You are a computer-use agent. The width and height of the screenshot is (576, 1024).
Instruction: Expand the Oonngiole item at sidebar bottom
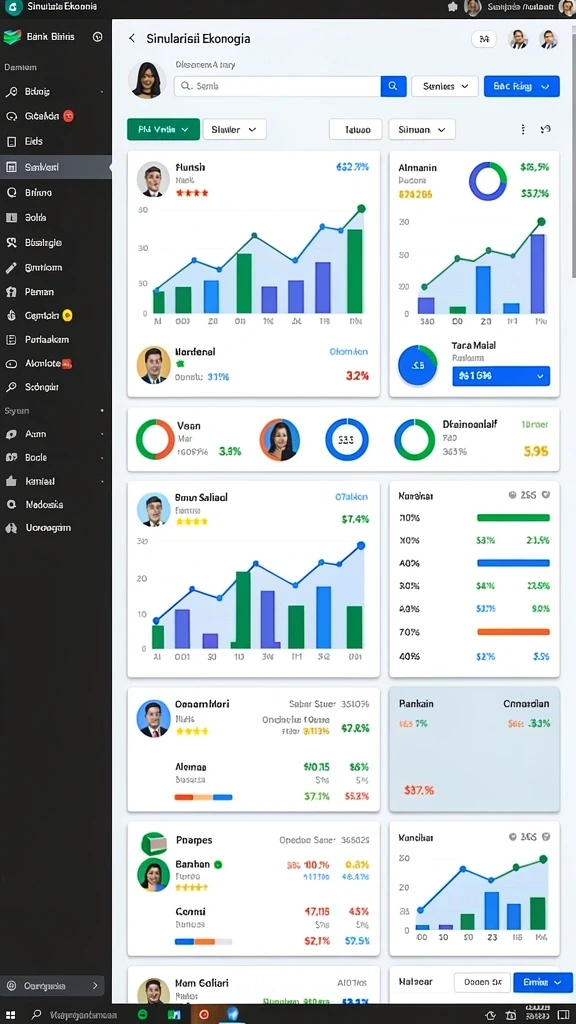click(52, 985)
